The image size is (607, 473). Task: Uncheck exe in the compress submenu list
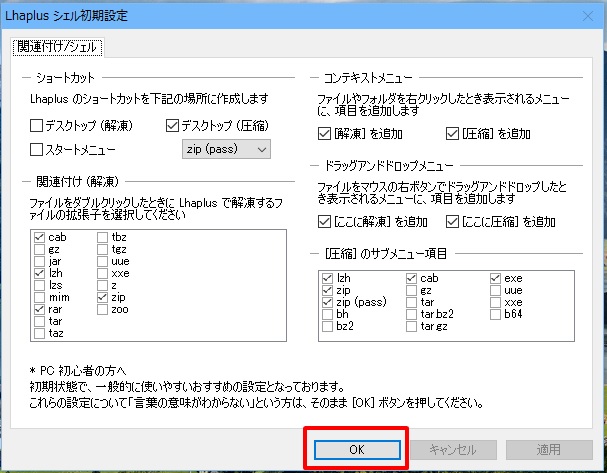[x=496, y=278]
